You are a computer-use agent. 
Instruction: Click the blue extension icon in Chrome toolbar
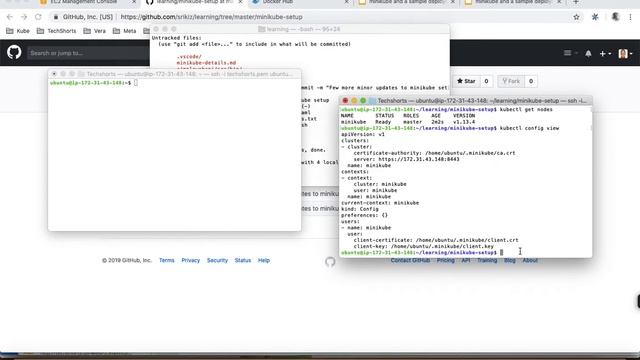pyautogui.click(x=595, y=17)
